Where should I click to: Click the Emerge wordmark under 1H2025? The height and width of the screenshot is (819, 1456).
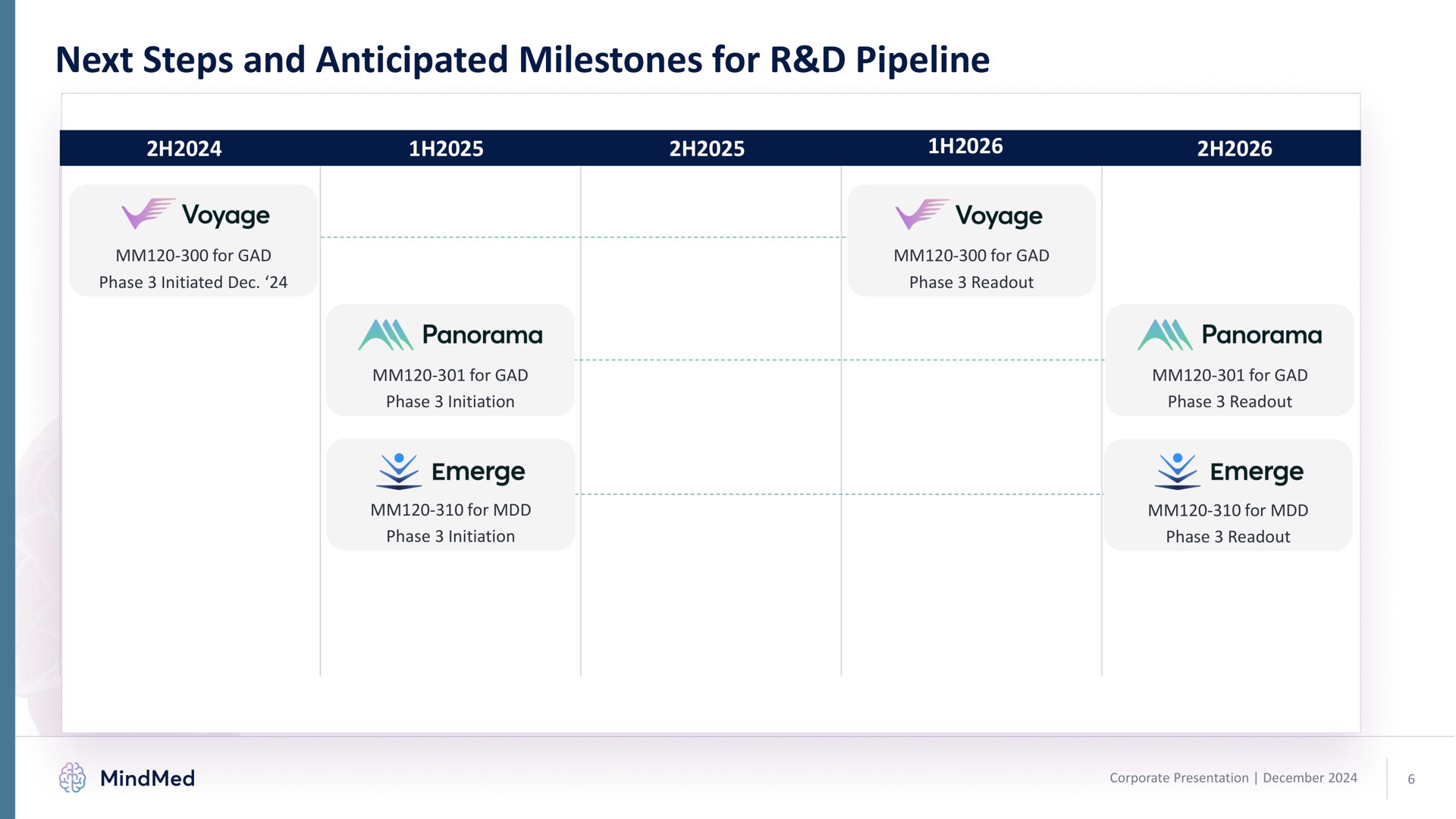(x=479, y=472)
